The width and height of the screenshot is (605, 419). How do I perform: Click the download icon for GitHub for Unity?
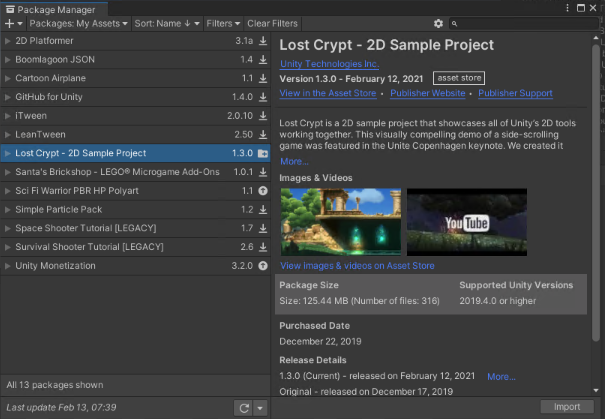pyautogui.click(x=263, y=97)
